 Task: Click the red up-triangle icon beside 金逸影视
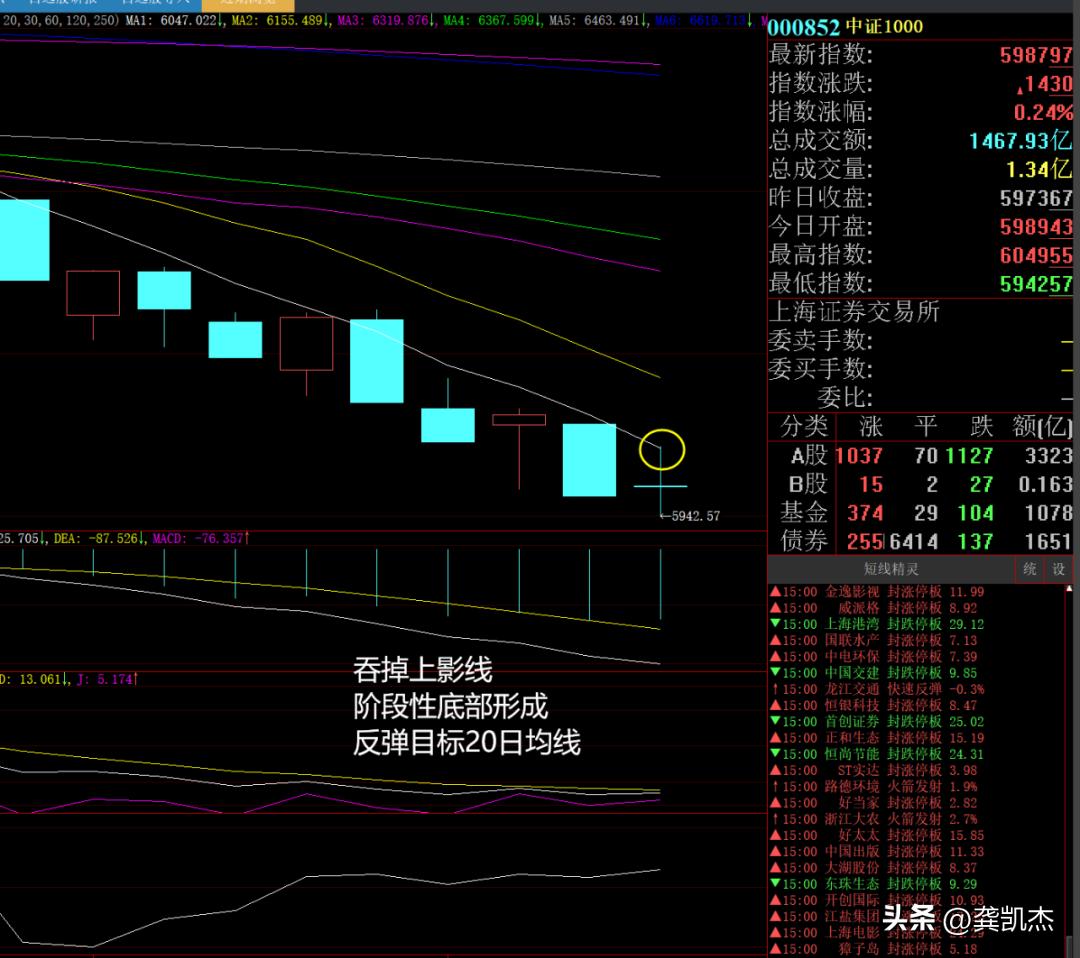coord(775,592)
